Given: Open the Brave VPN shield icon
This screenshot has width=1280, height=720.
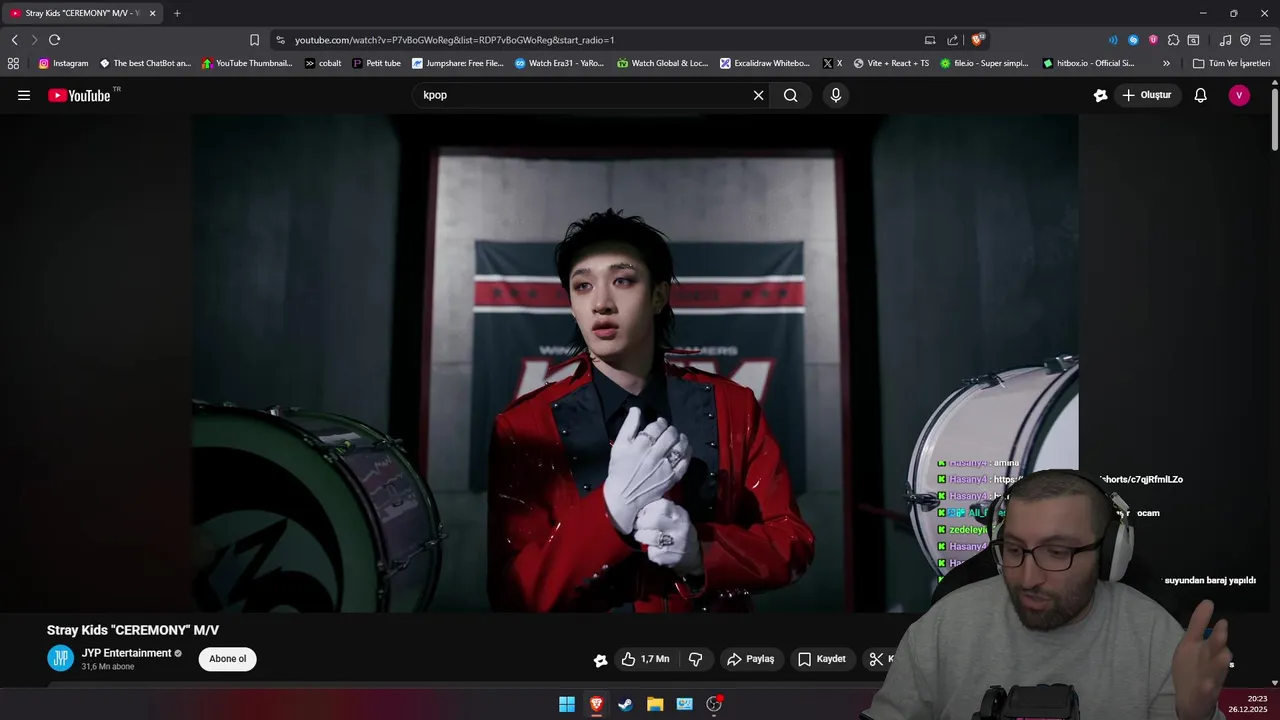Looking at the screenshot, I should point(1245,40).
